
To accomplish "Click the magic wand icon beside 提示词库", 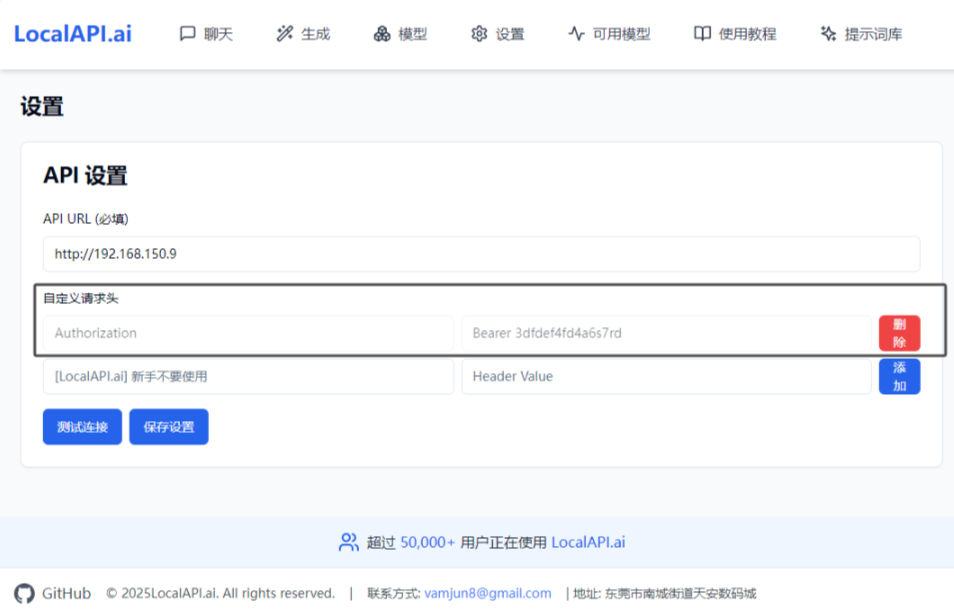I will (x=827, y=33).
